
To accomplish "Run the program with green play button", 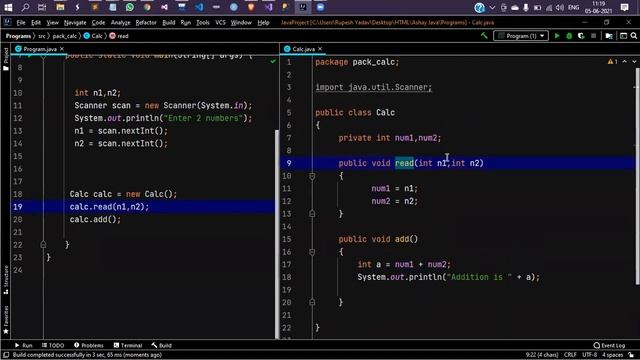I will pos(557,36).
